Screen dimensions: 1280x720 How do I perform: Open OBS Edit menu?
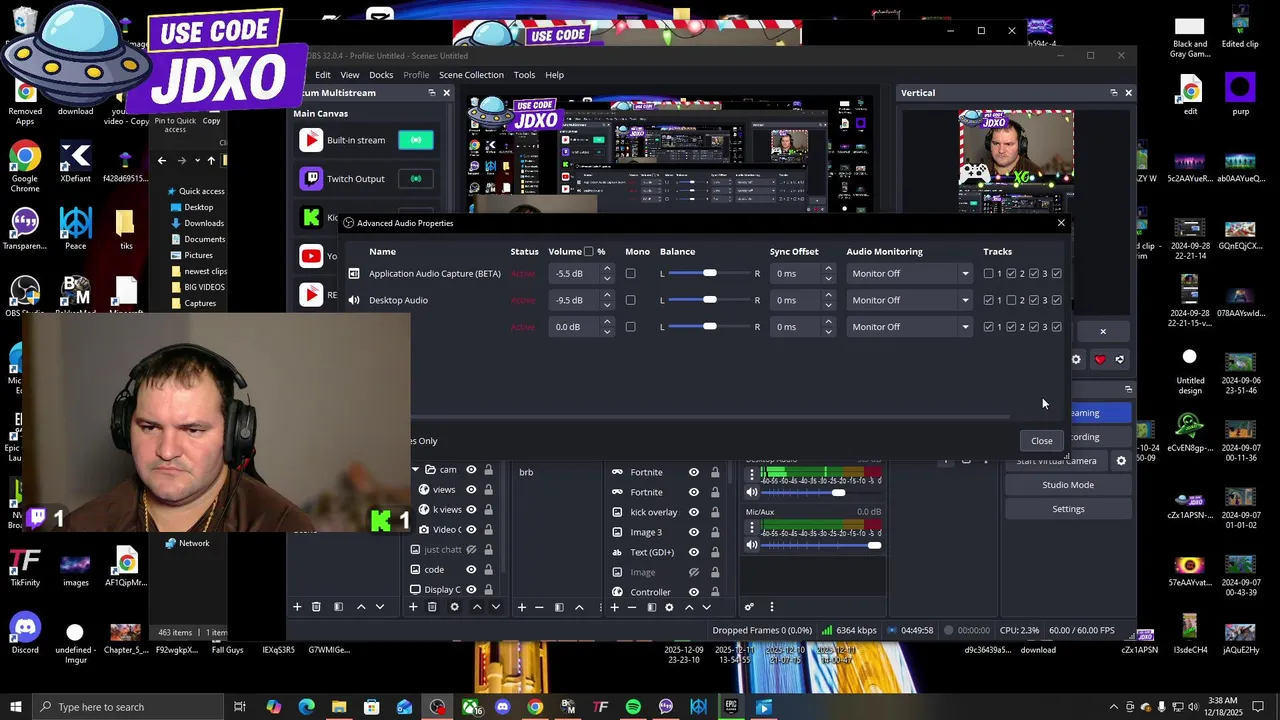click(323, 75)
